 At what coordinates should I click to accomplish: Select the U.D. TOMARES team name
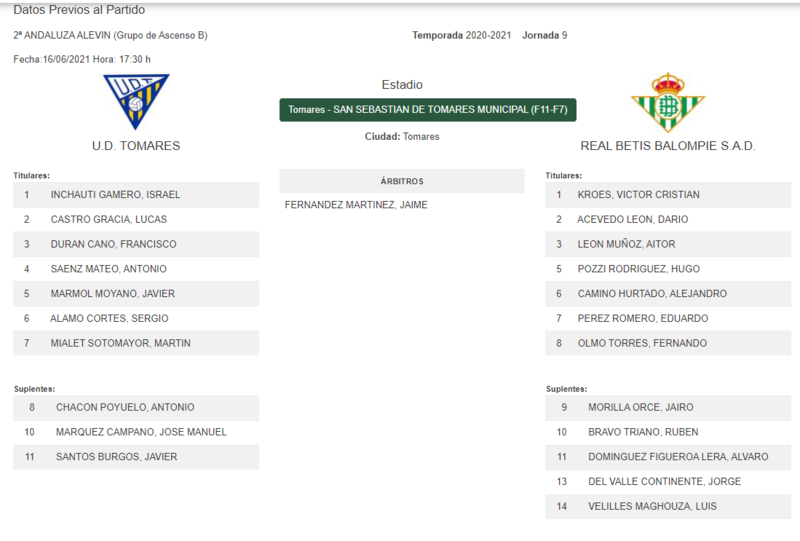click(x=136, y=146)
